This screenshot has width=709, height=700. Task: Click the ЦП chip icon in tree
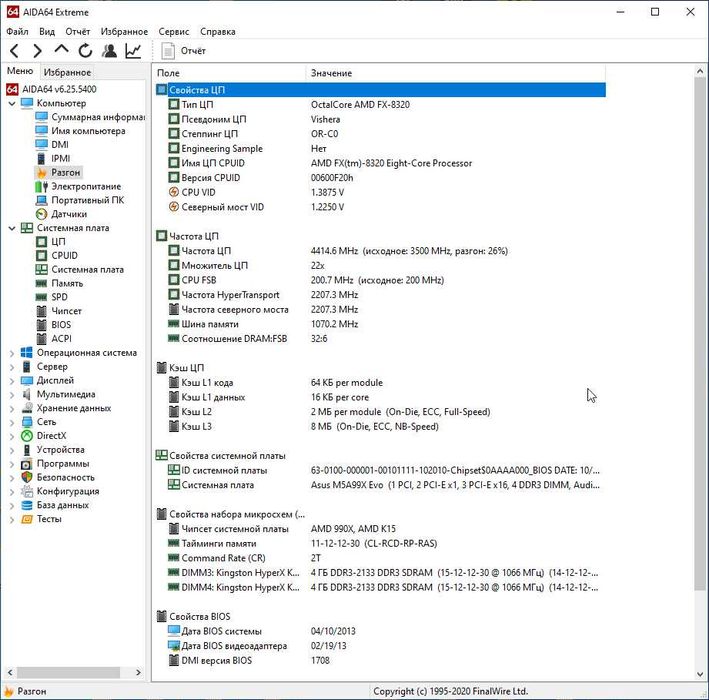click(x=42, y=242)
